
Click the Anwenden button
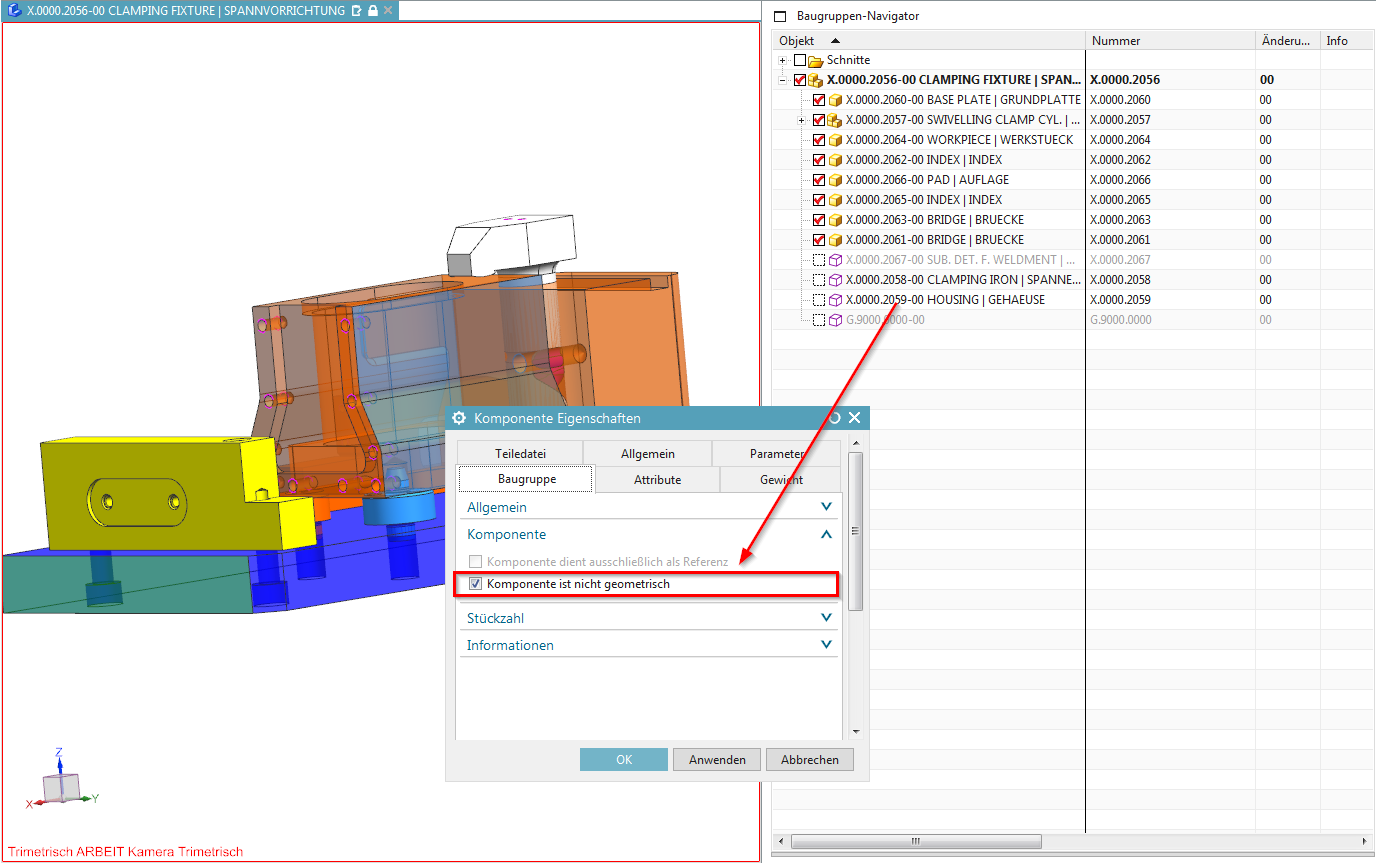click(716, 760)
